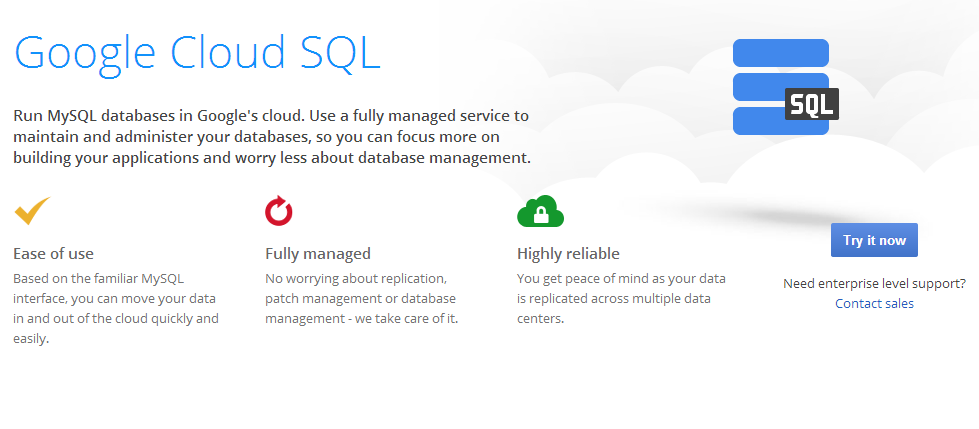Click the red circular refresh arrow icon

click(x=278, y=210)
